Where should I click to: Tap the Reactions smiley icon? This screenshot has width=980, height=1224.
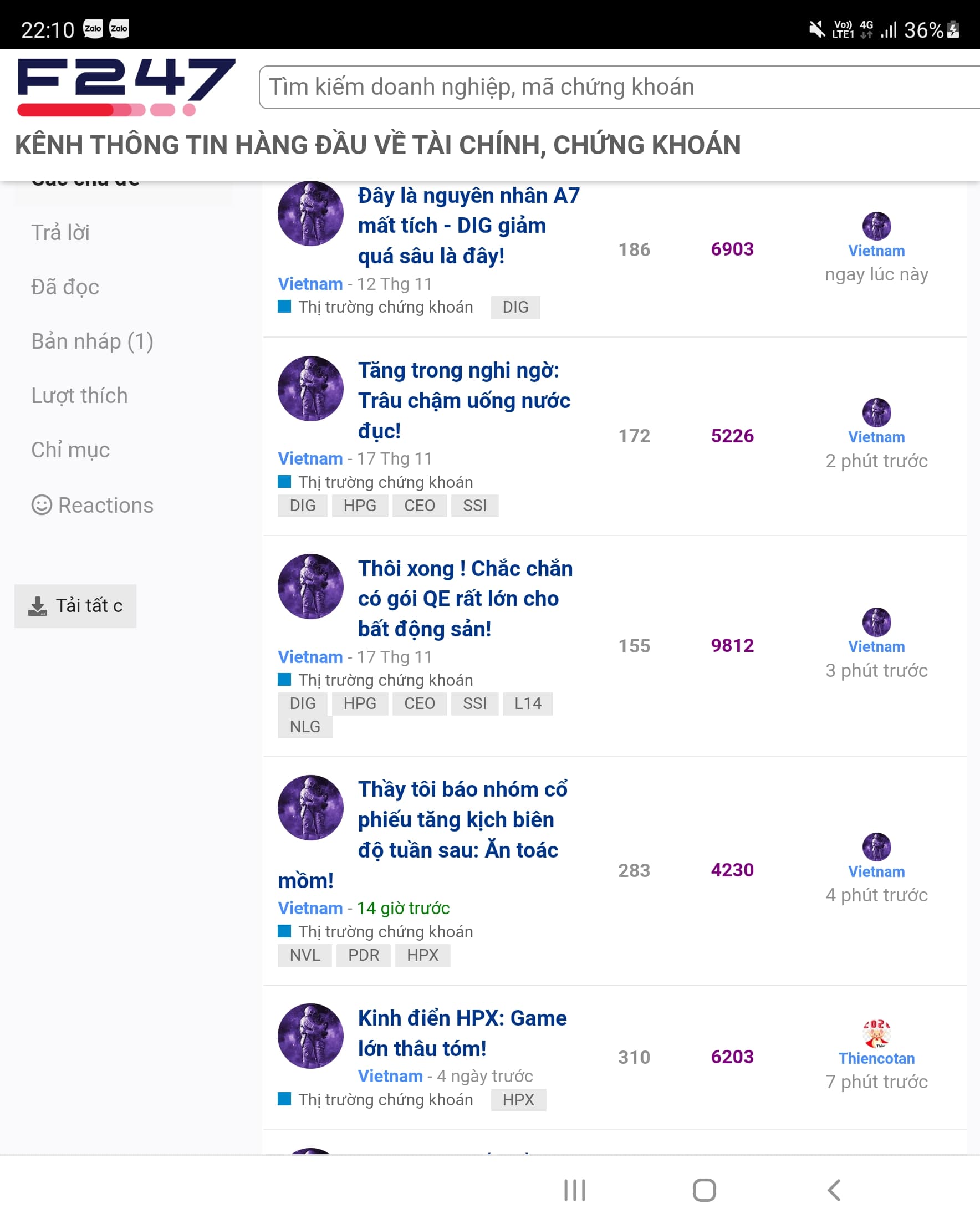click(42, 504)
